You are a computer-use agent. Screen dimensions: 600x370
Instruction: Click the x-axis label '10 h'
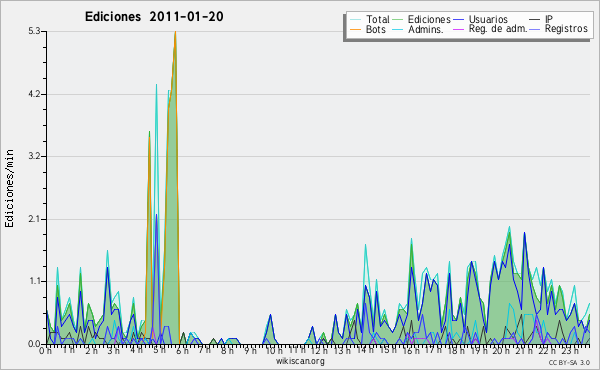(x=273, y=351)
